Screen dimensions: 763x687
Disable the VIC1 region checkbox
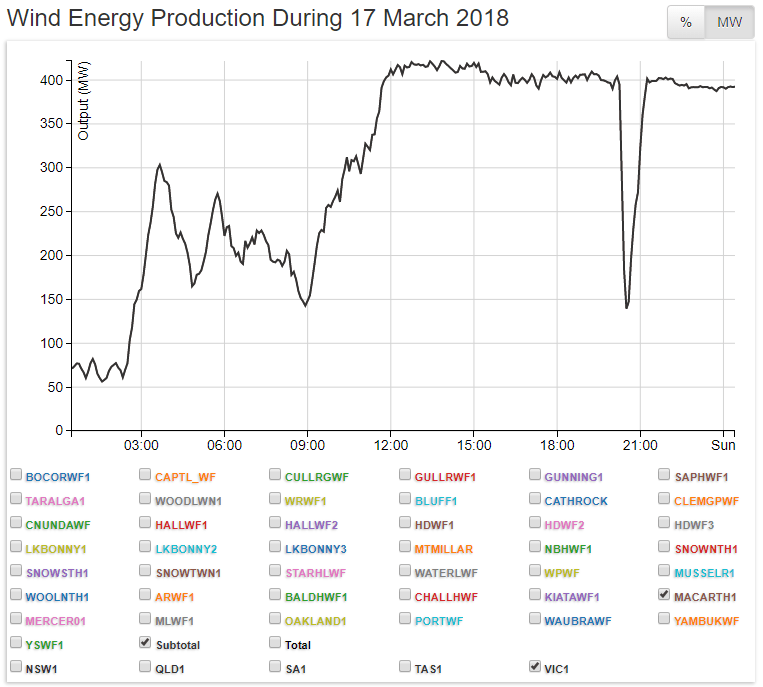(x=535, y=666)
